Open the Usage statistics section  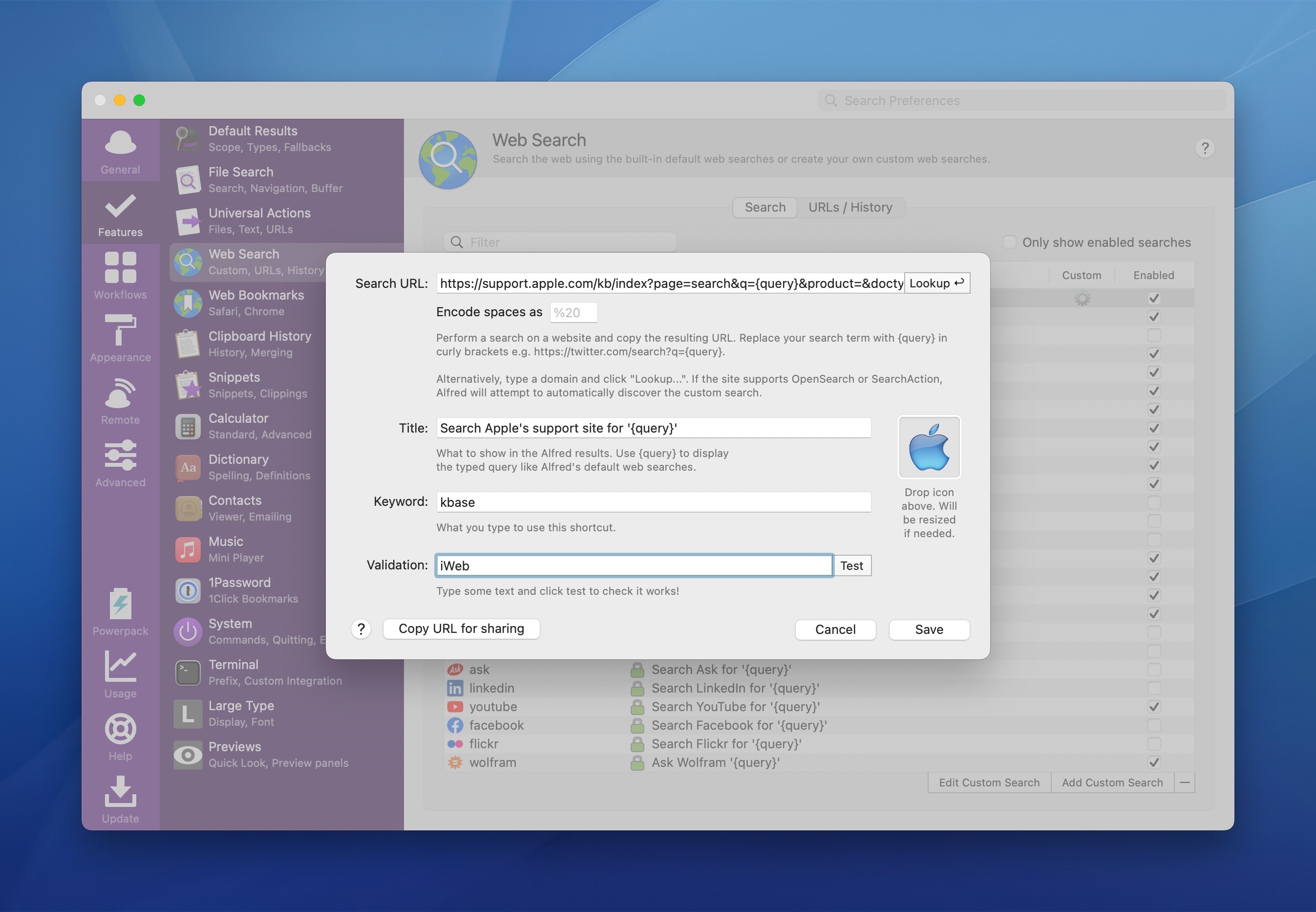coord(120,674)
